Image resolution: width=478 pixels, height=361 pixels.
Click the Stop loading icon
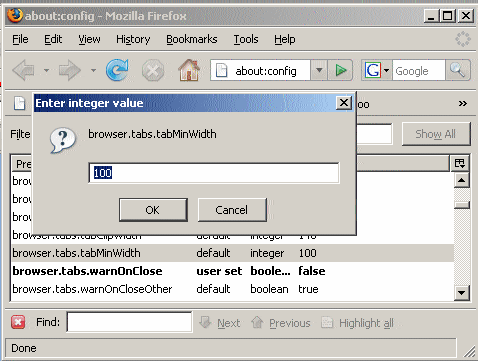pyautogui.click(x=153, y=70)
